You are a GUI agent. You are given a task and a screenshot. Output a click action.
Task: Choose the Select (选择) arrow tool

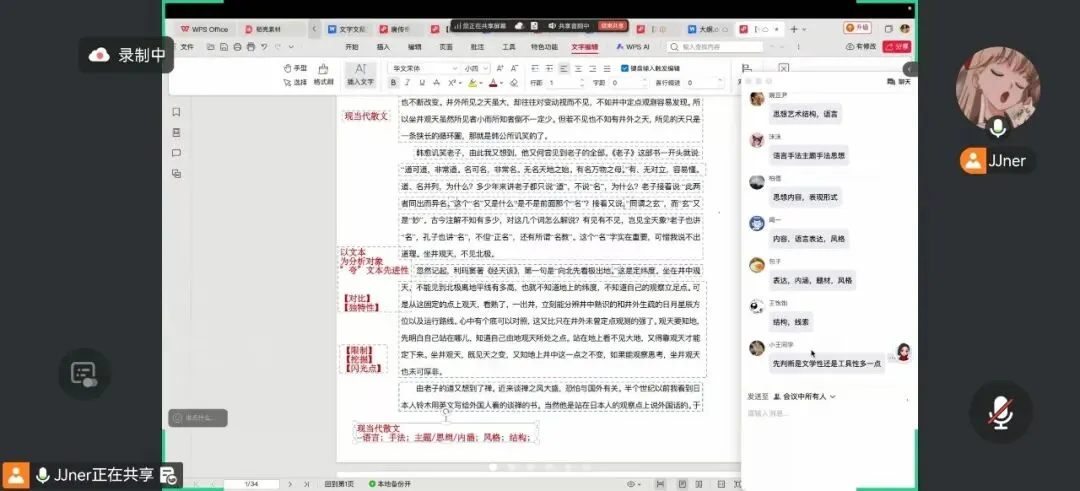click(x=295, y=82)
